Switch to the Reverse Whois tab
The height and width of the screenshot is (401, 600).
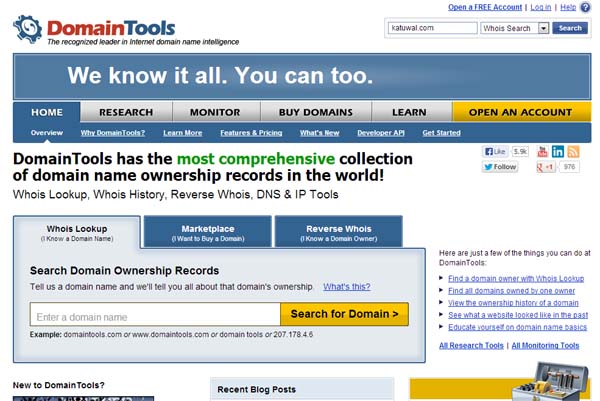[x=338, y=233]
